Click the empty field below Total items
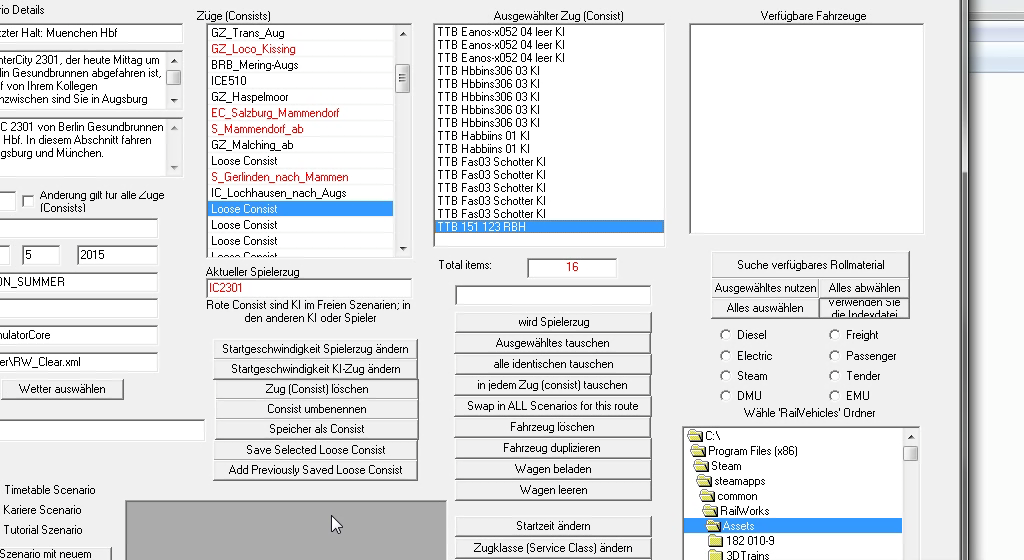1024x560 pixels. click(553, 295)
